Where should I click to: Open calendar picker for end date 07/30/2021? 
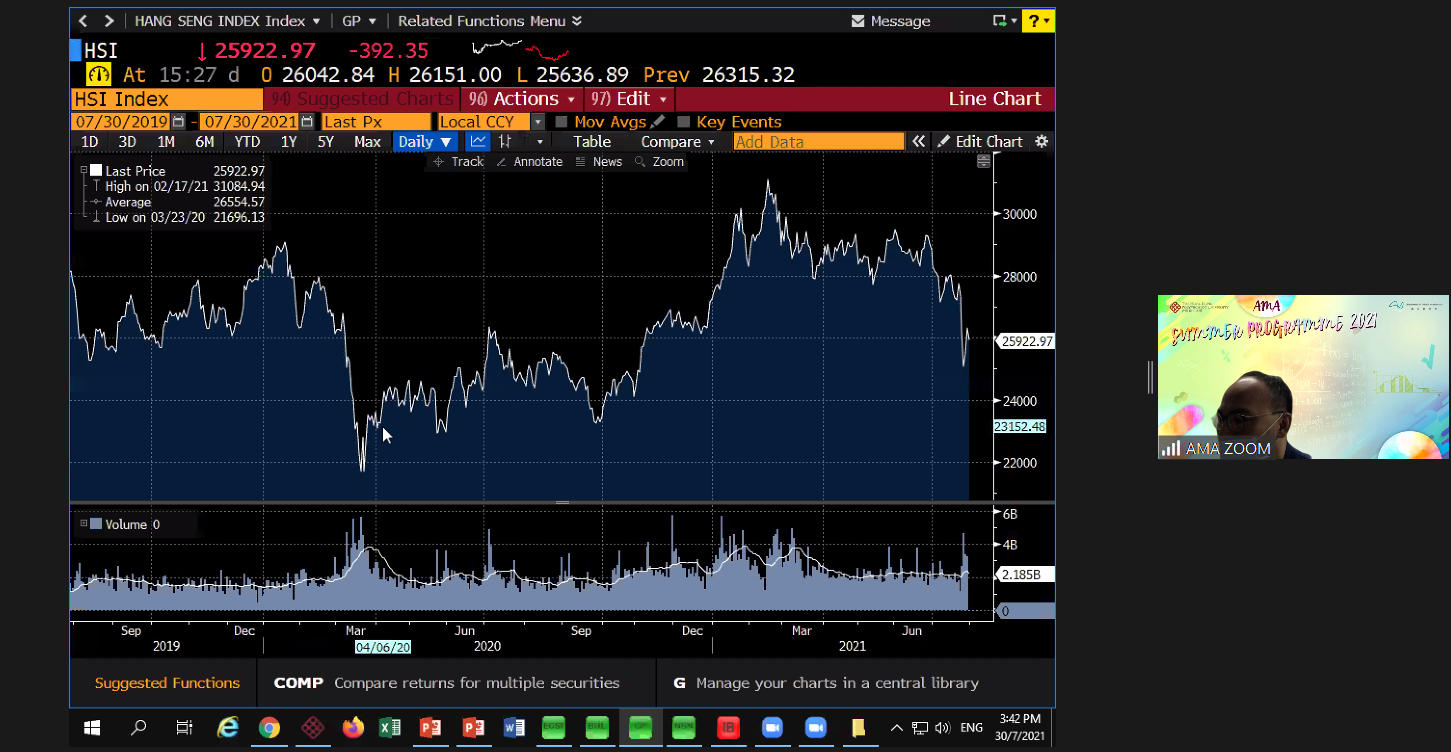pos(306,122)
